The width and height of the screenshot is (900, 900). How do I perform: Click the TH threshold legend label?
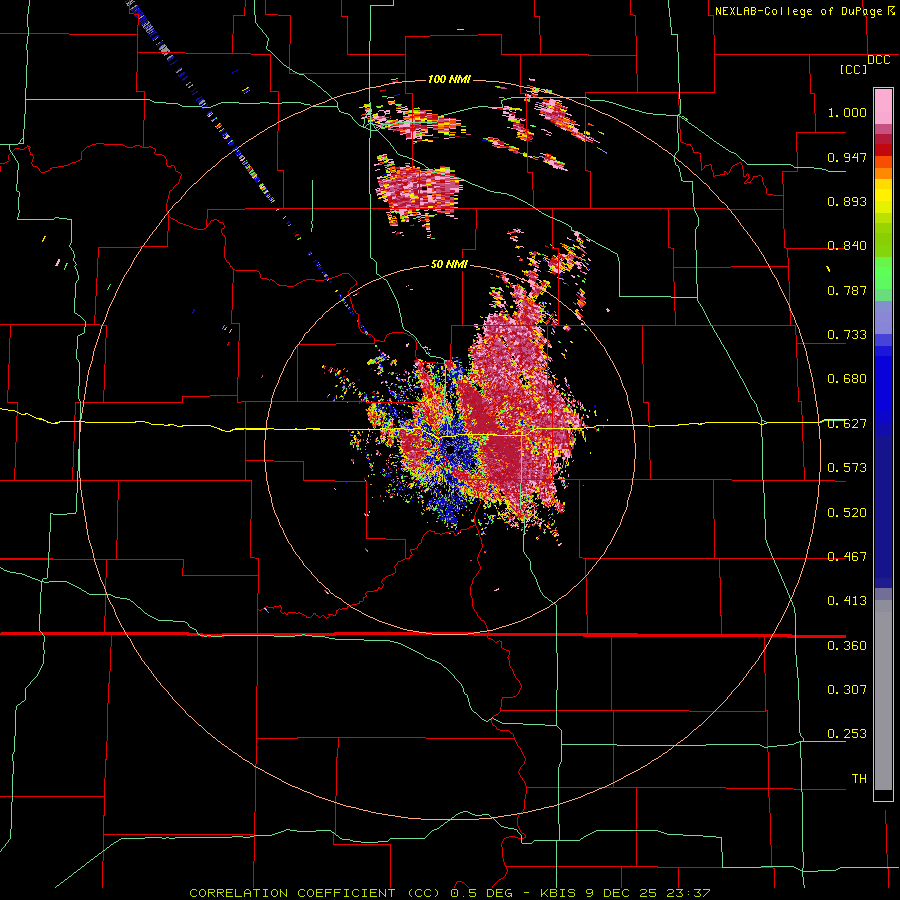pyautogui.click(x=859, y=779)
